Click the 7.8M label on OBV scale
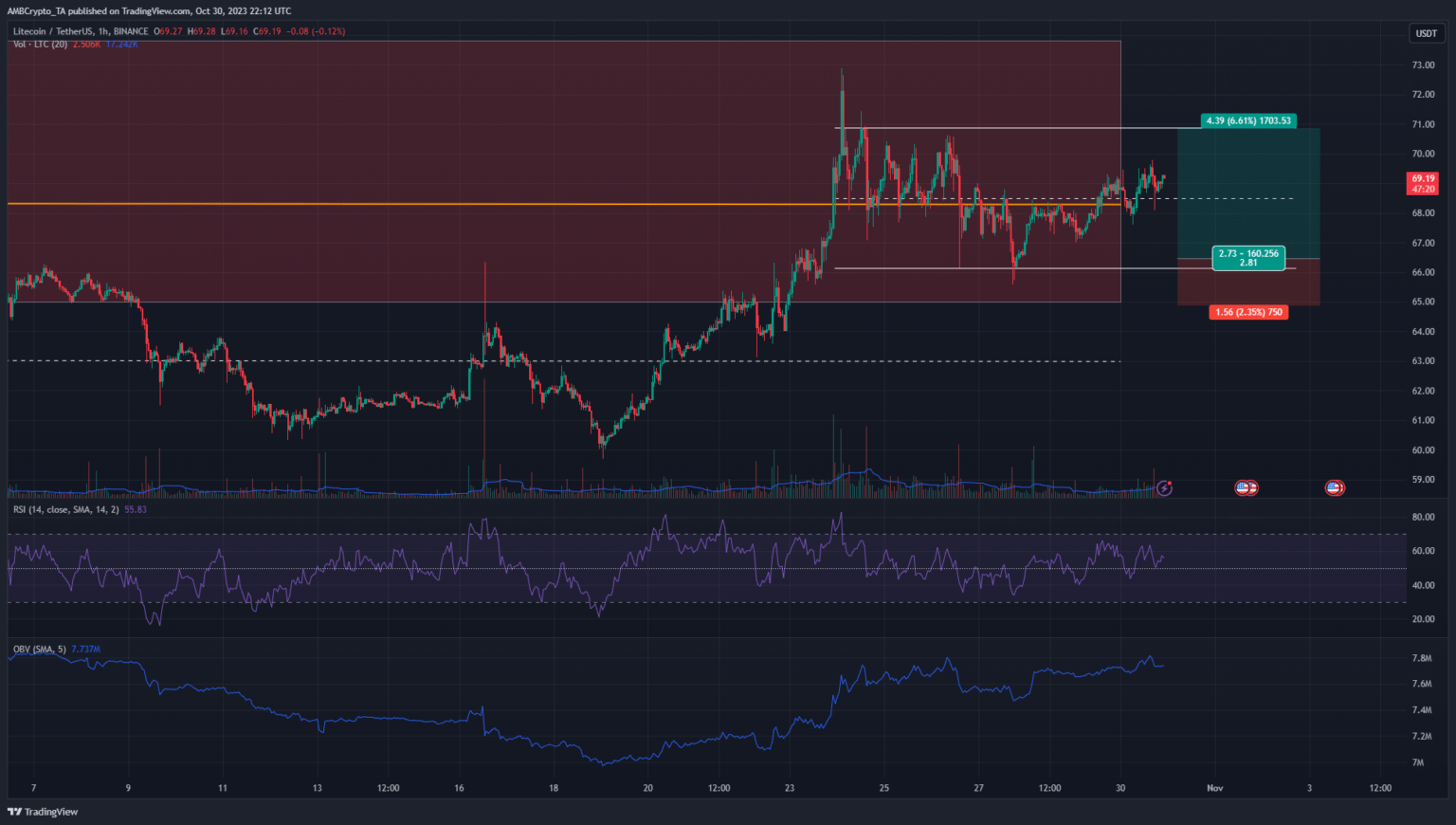Image resolution: width=1456 pixels, height=825 pixels. (1421, 658)
